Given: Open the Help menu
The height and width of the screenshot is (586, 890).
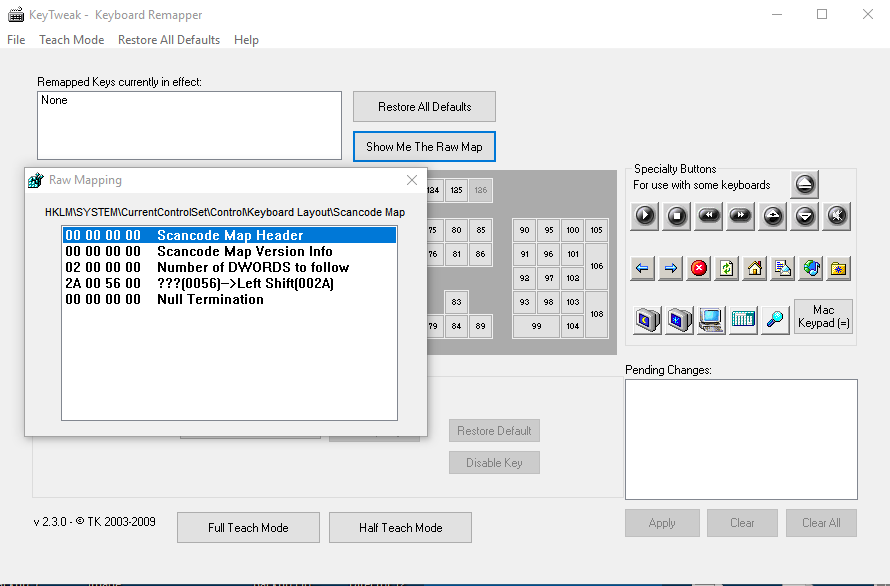Looking at the screenshot, I should point(246,40).
